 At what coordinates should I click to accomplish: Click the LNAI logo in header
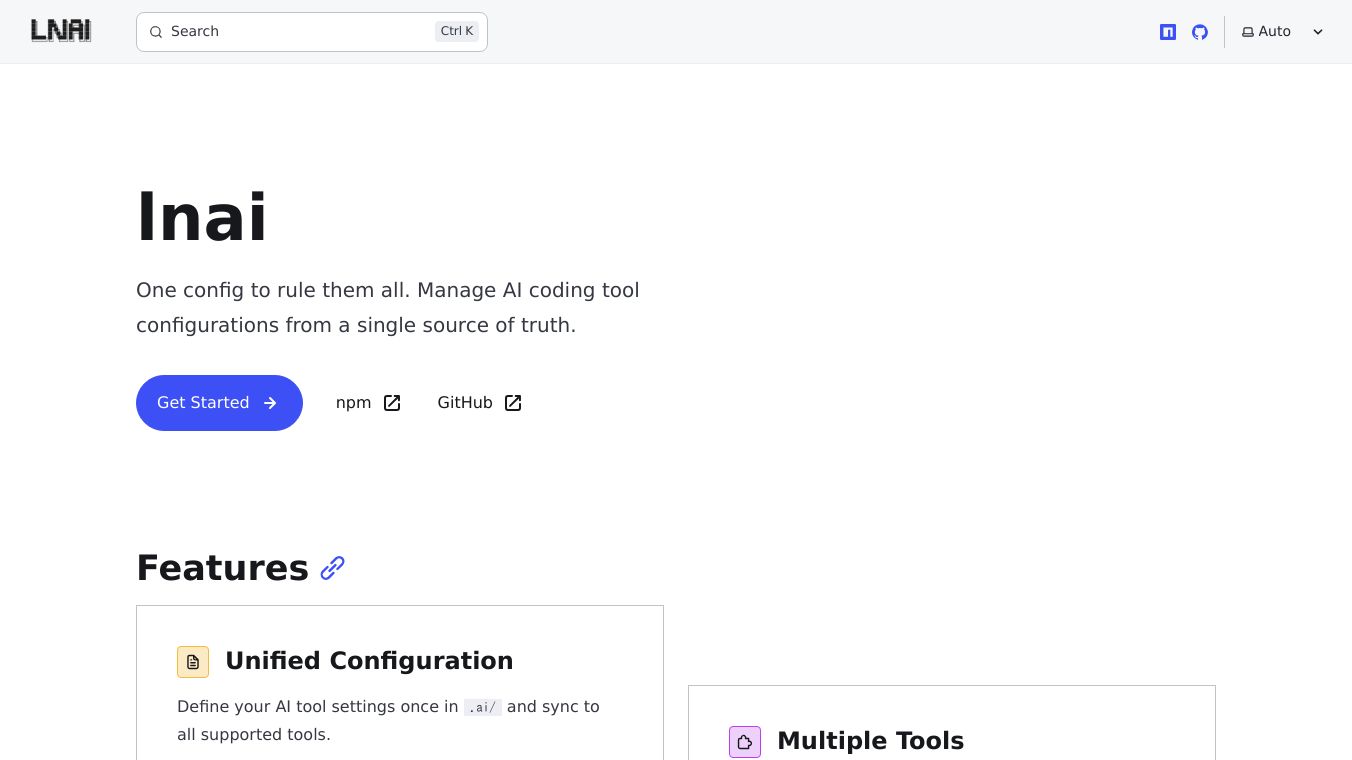[x=61, y=31]
